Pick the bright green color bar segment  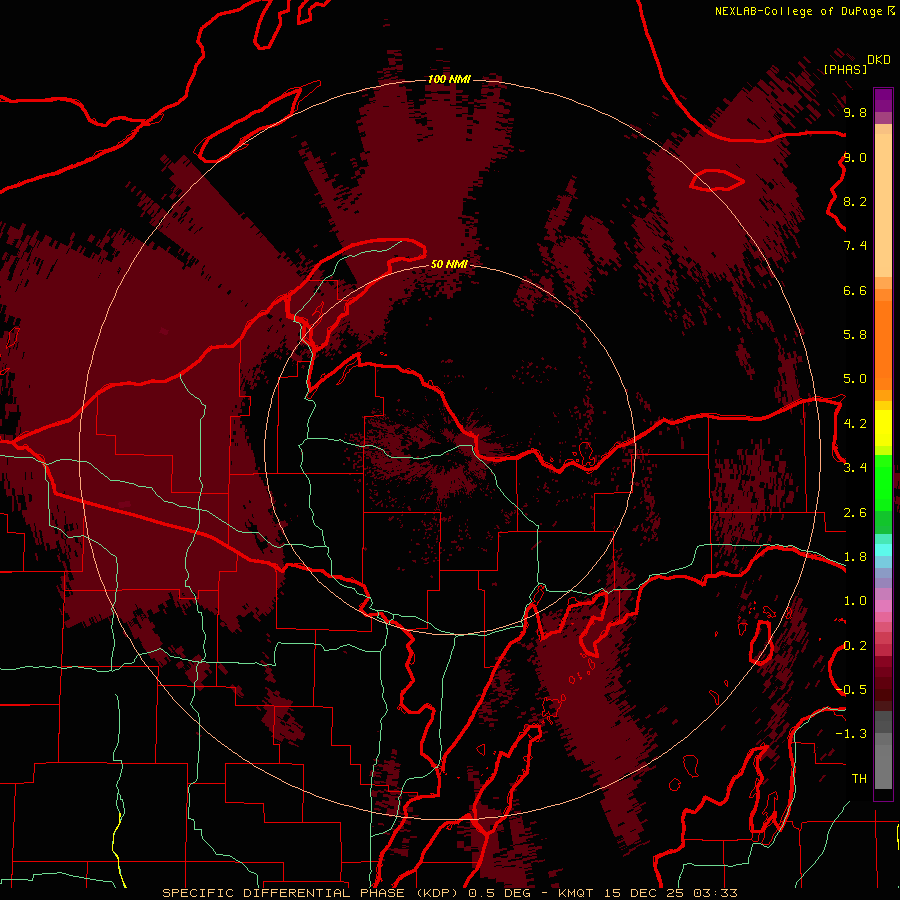[883, 481]
